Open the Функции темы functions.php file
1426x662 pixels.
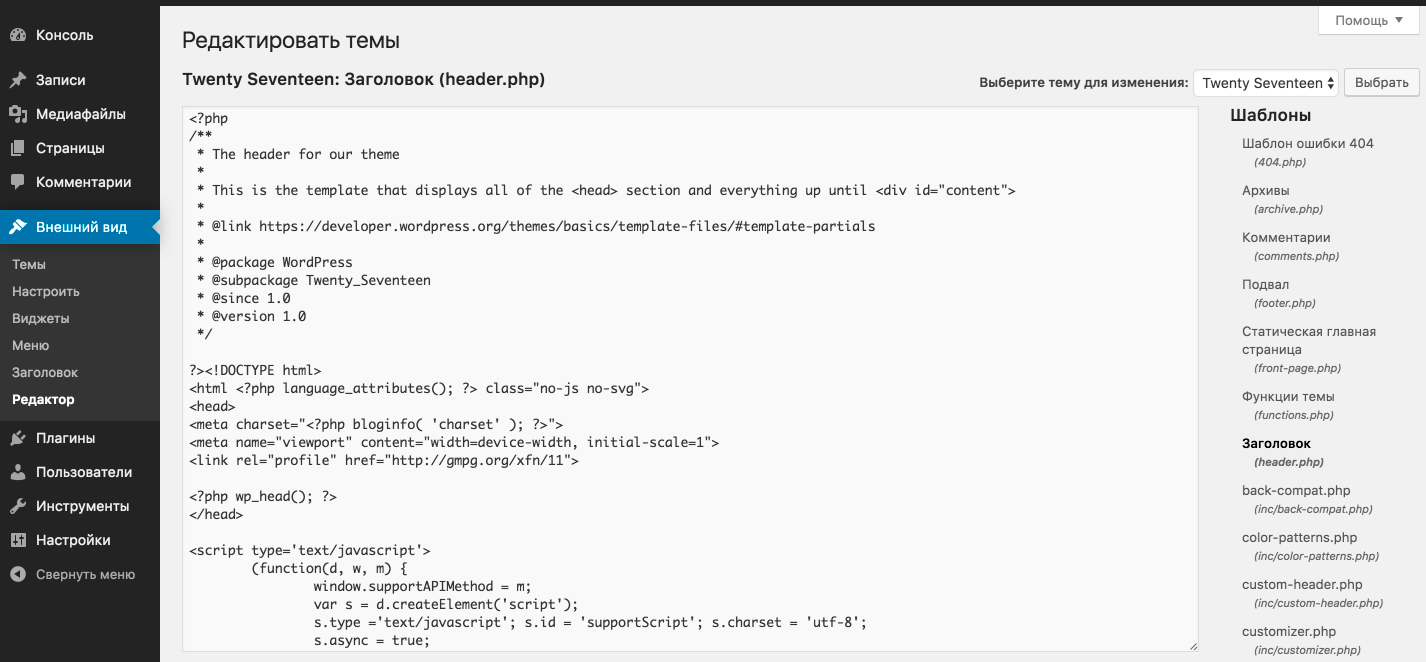[x=1288, y=397]
